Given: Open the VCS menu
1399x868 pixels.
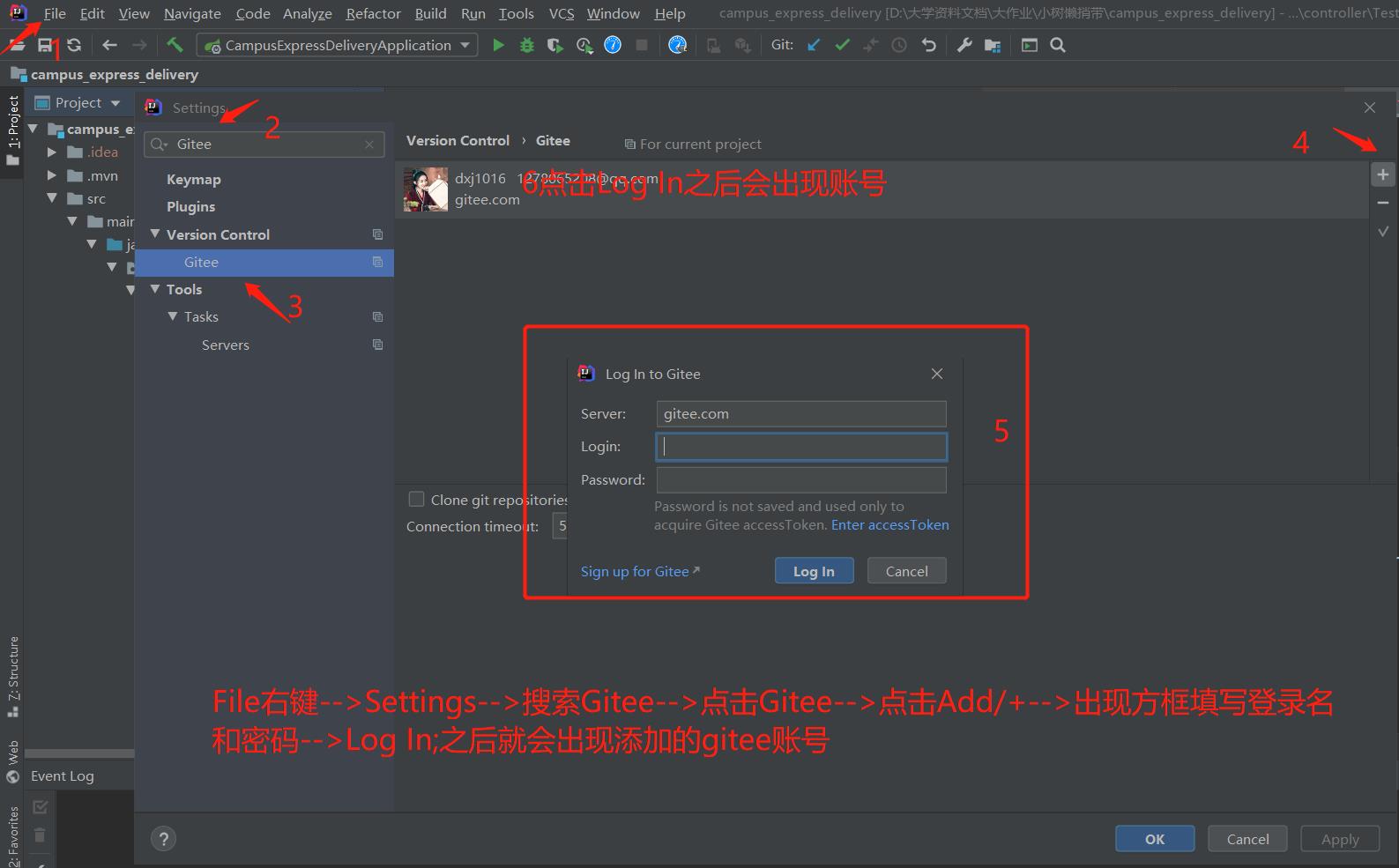Looking at the screenshot, I should coord(562,14).
